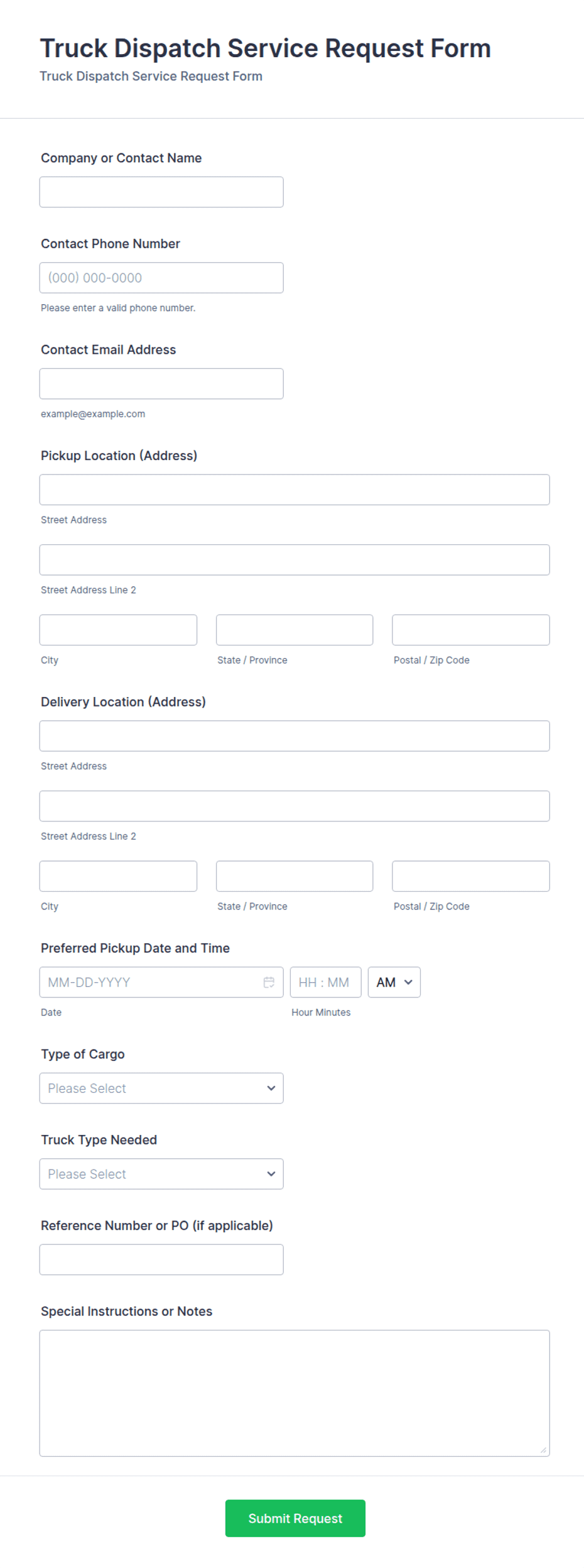Select the Delivery Location Street Address field
Image resolution: width=584 pixels, height=1568 pixels.
295,735
